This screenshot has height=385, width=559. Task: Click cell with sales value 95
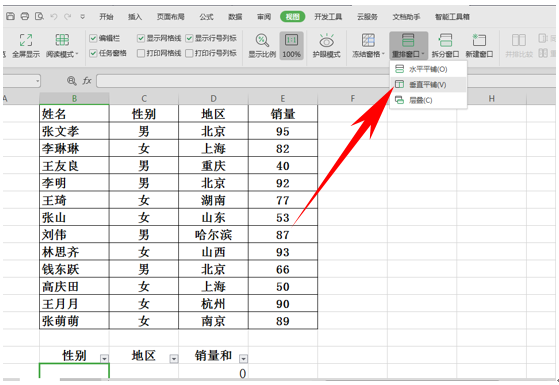283,131
